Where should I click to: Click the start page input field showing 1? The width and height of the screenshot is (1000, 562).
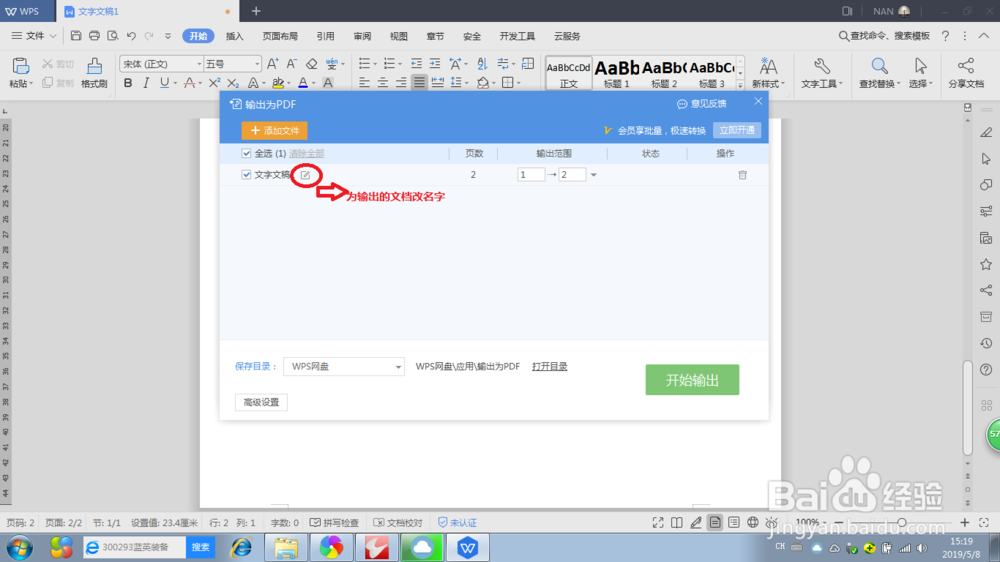coord(531,175)
